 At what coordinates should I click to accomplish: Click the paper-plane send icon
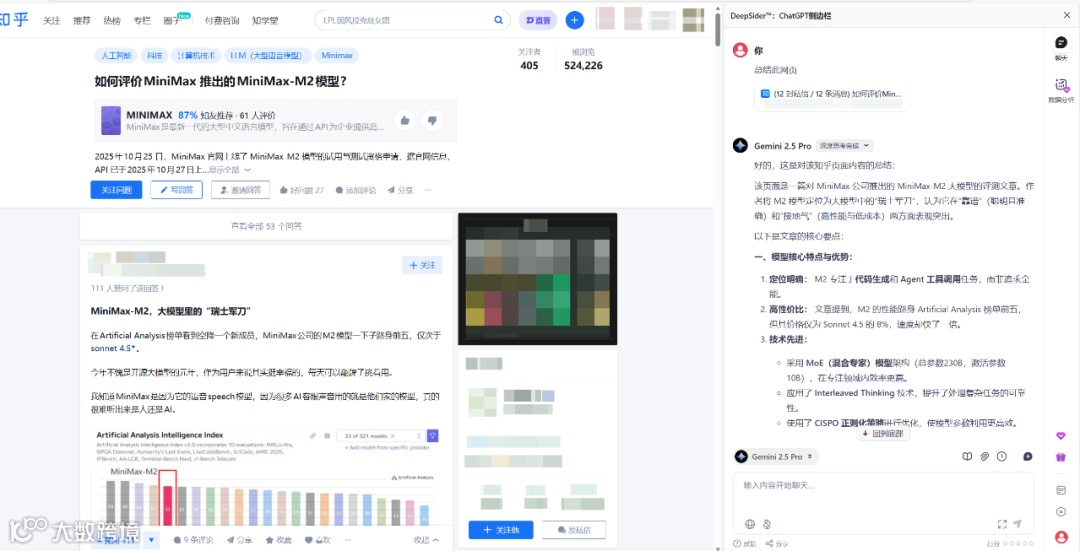click(x=1018, y=523)
